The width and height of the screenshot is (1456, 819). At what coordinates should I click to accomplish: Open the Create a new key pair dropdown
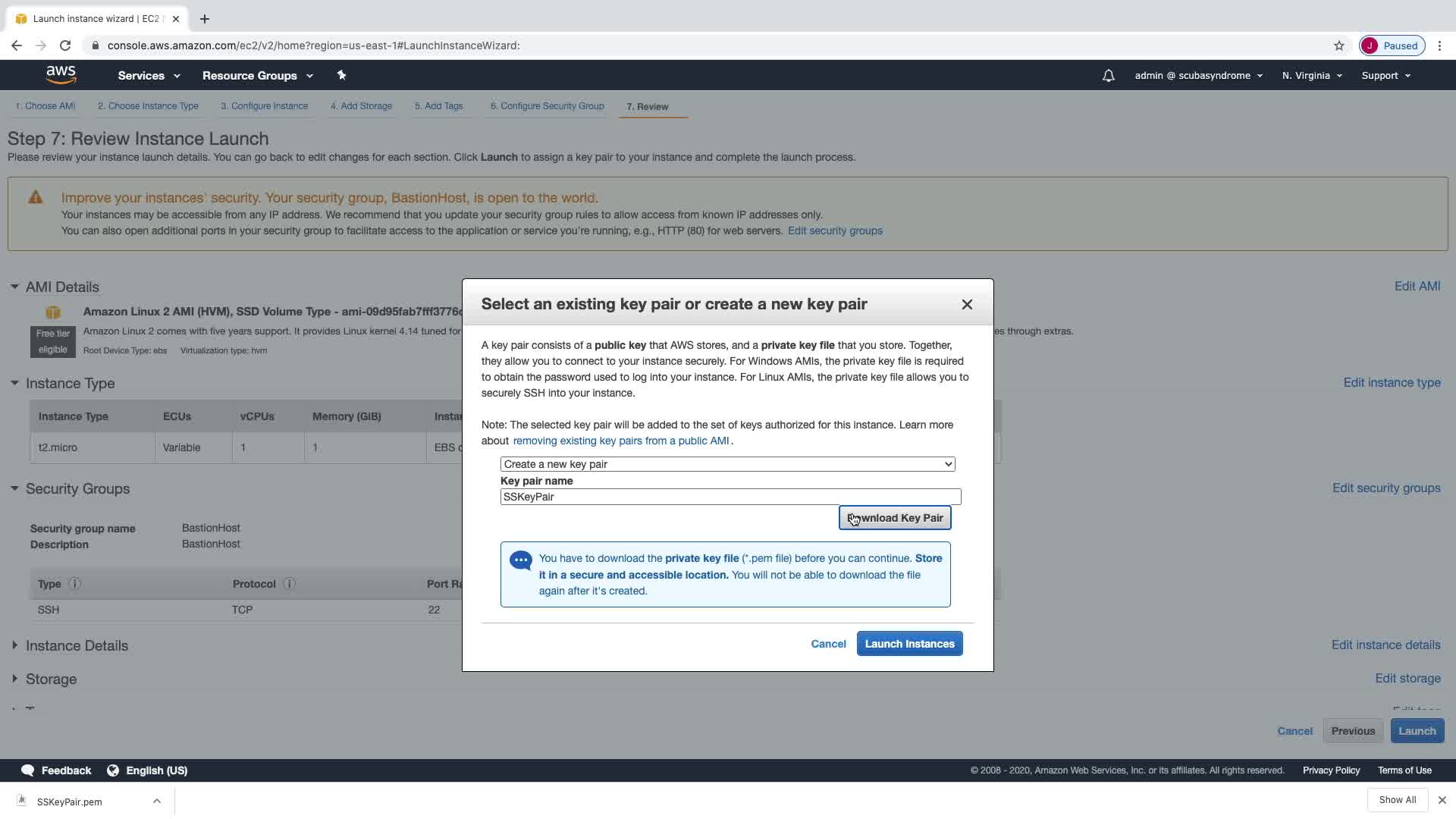click(x=726, y=464)
